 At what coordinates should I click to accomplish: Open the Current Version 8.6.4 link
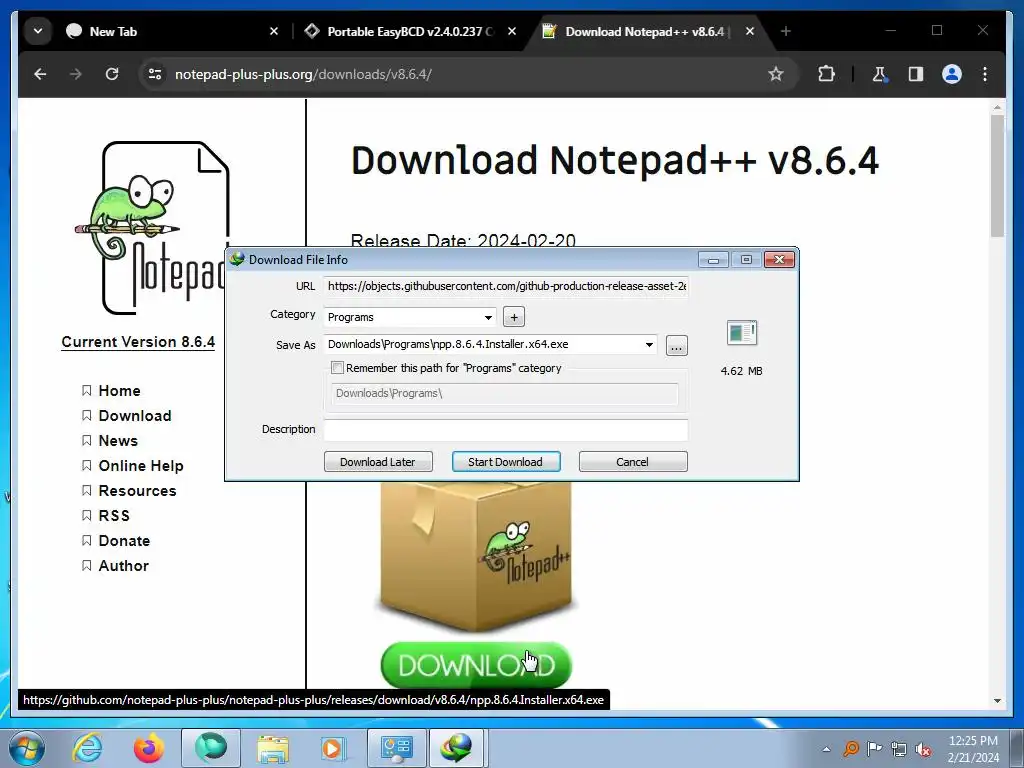point(138,342)
